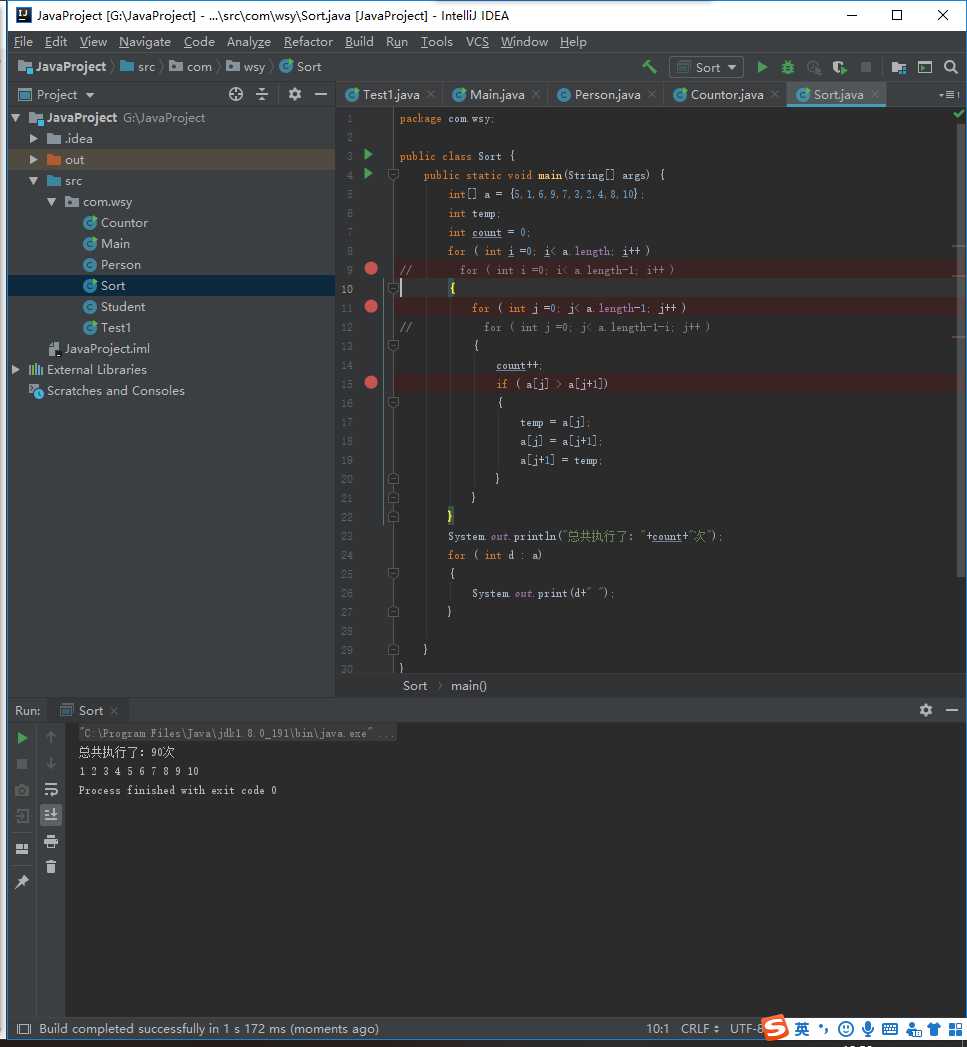Toggle scroll to end in Run console

(x=51, y=815)
